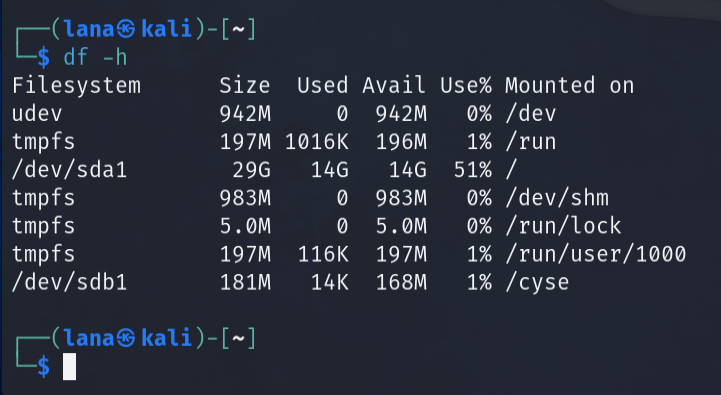This screenshot has height=395, width=721.
Task: Click the /dev/sda1 filesystem entry
Action: pos(69,170)
